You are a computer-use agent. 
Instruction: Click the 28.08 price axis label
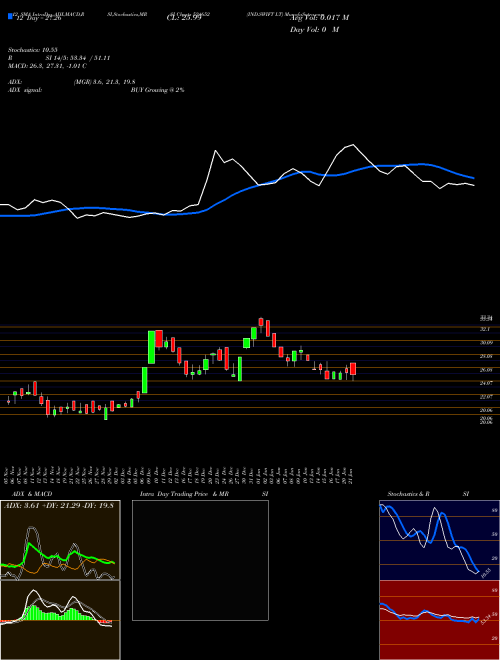(486, 356)
